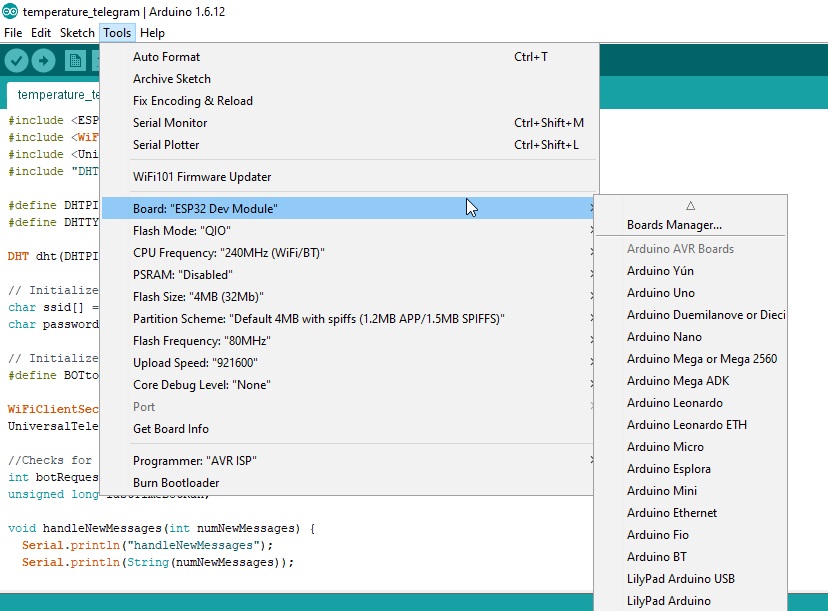Select Arduino Leonardo board

pyautogui.click(x=691, y=403)
